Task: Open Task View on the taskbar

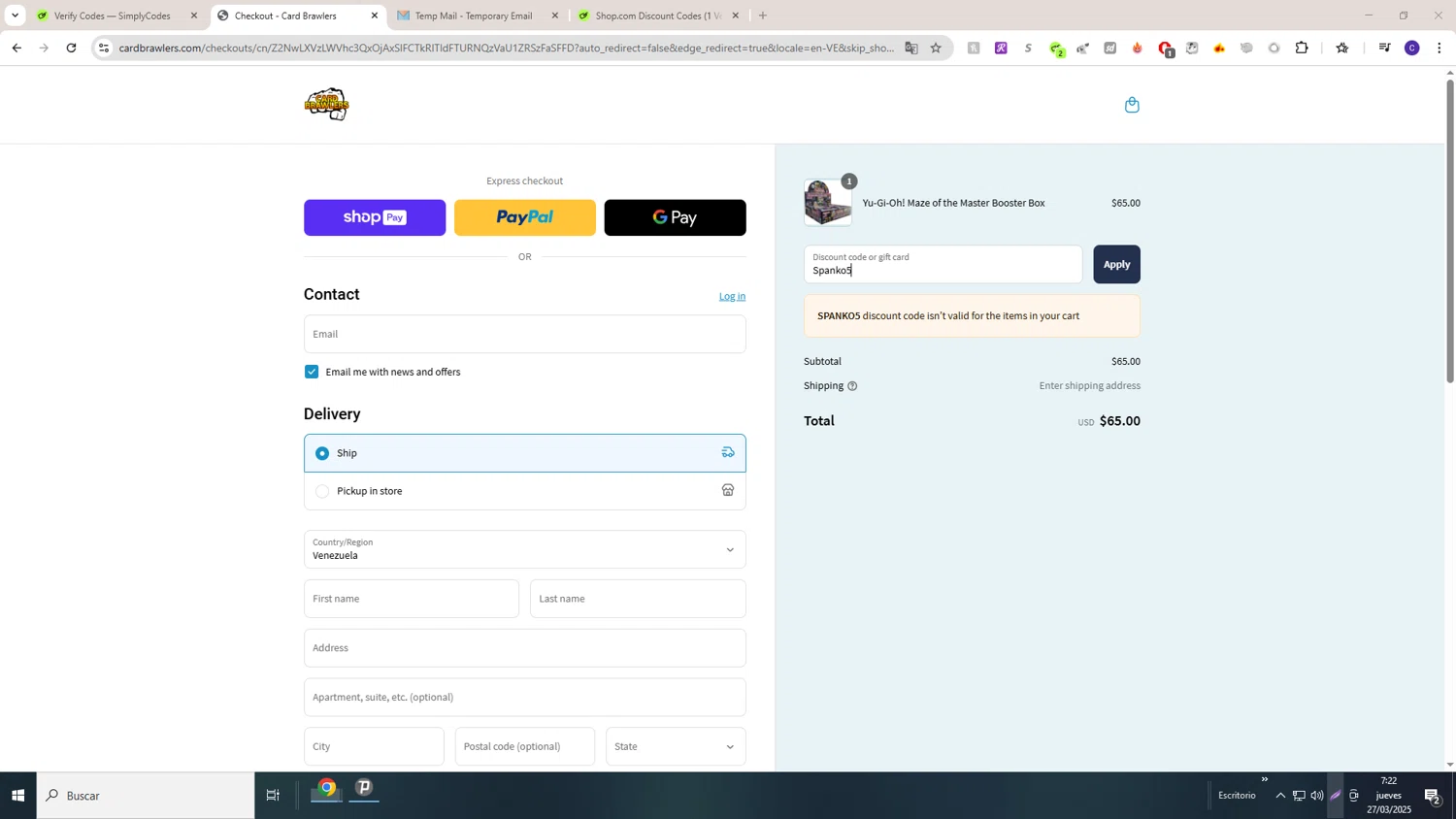Action: 273,796
